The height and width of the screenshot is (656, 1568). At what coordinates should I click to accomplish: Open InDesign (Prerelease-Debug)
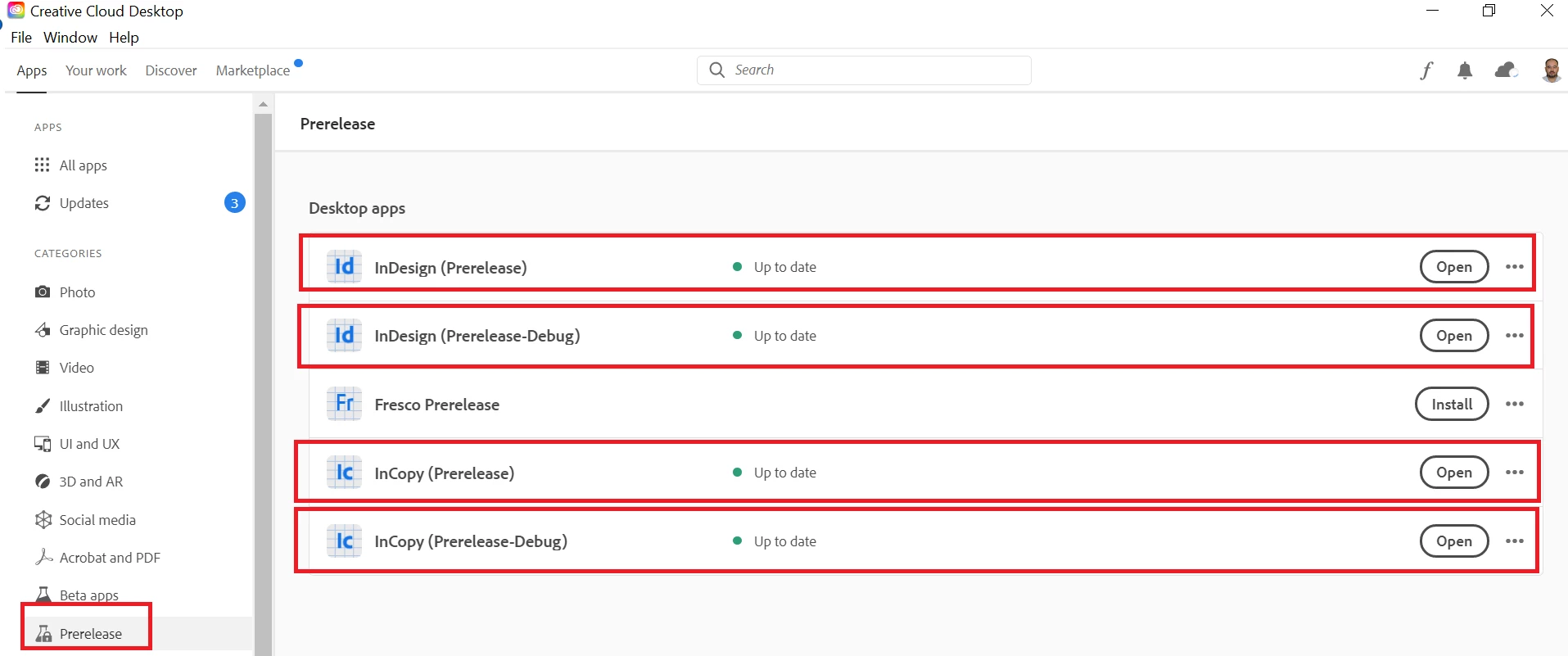click(x=1453, y=336)
